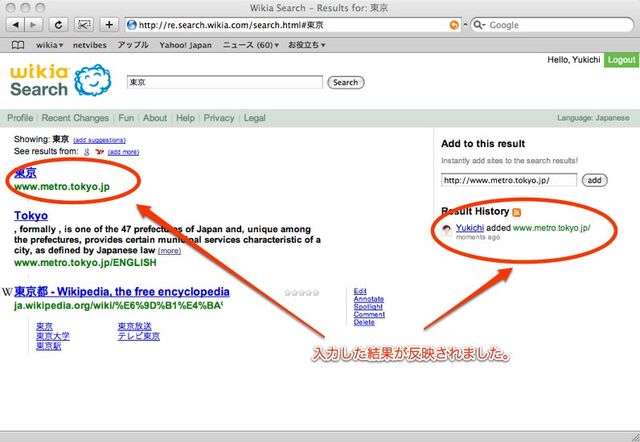
Task: Open the Yahoo! Japan bookmark
Action: pyautogui.click(x=185, y=45)
